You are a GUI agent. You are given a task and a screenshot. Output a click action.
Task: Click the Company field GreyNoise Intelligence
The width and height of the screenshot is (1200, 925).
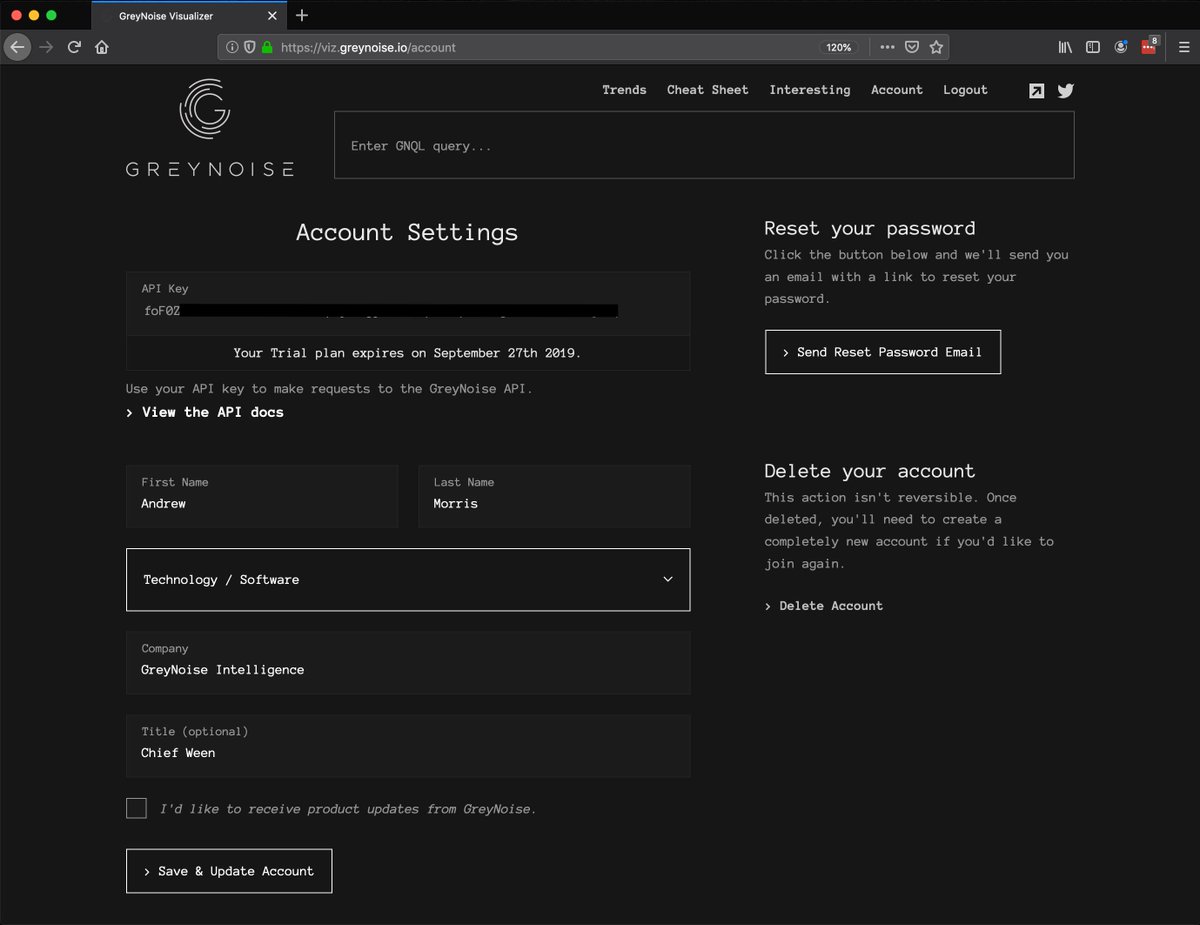(408, 662)
